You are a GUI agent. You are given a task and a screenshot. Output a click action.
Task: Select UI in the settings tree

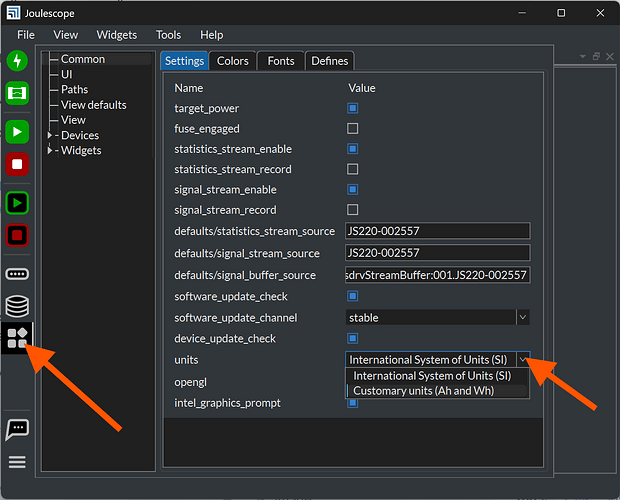66,74
